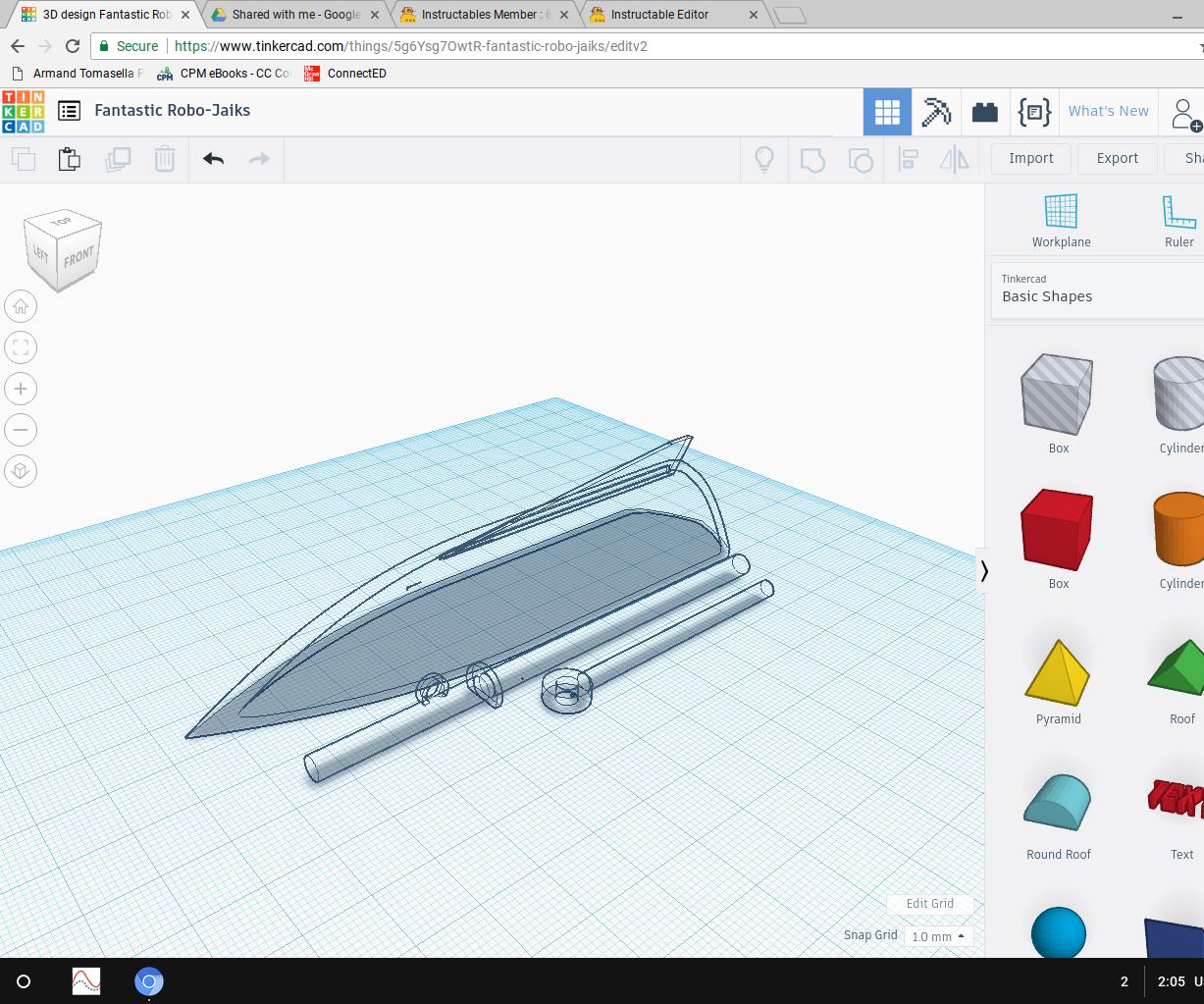Toggle hidden objects with the lightbulb
This screenshot has width=1204, height=1004.
click(764, 159)
